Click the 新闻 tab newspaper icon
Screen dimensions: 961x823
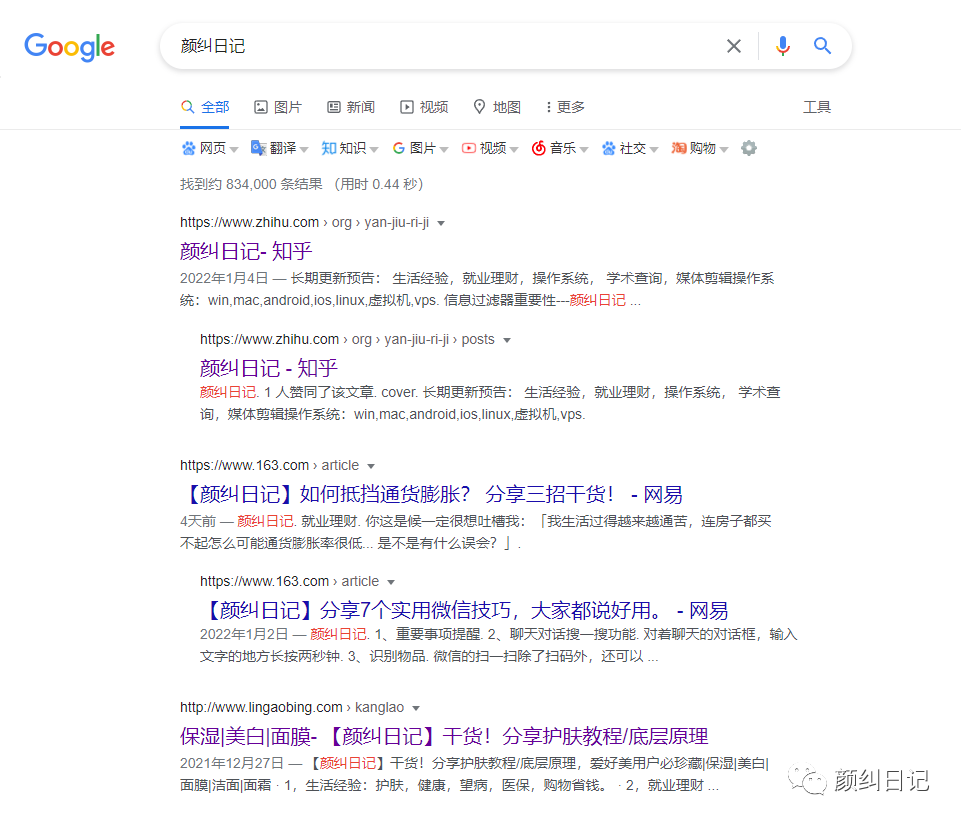tap(334, 107)
